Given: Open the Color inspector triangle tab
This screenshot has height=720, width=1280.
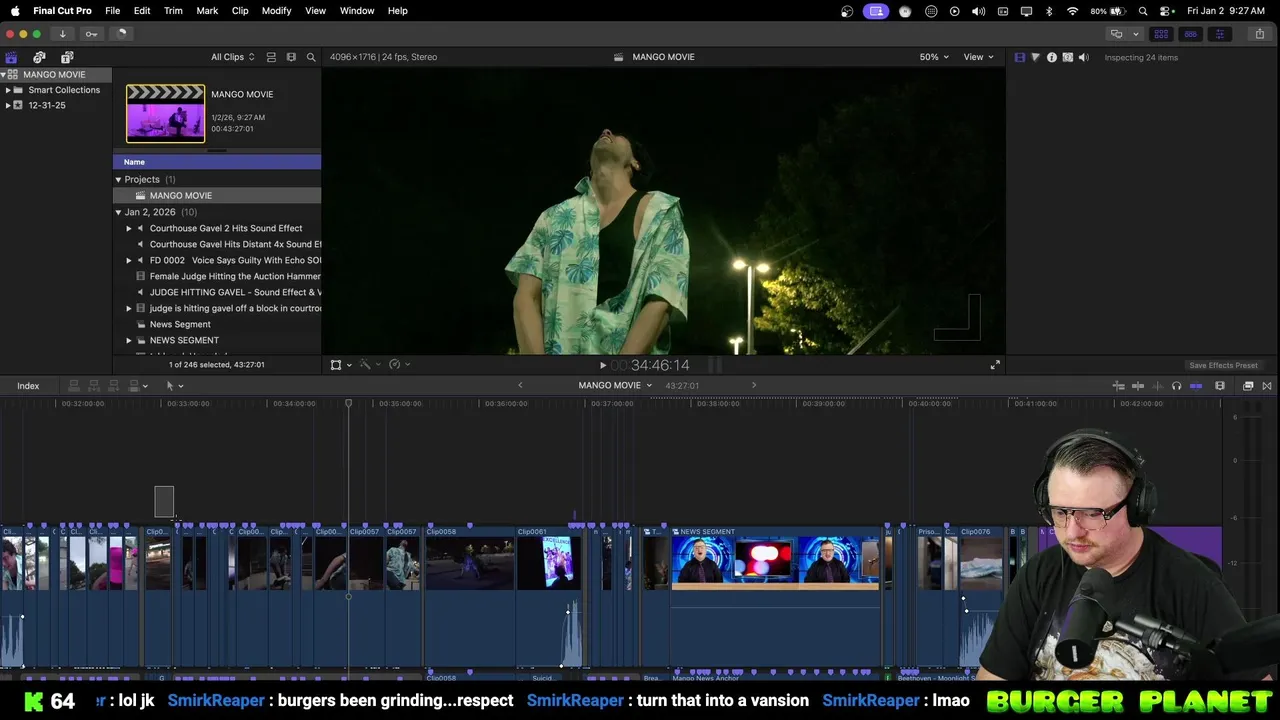Looking at the screenshot, I should click(x=1035, y=57).
